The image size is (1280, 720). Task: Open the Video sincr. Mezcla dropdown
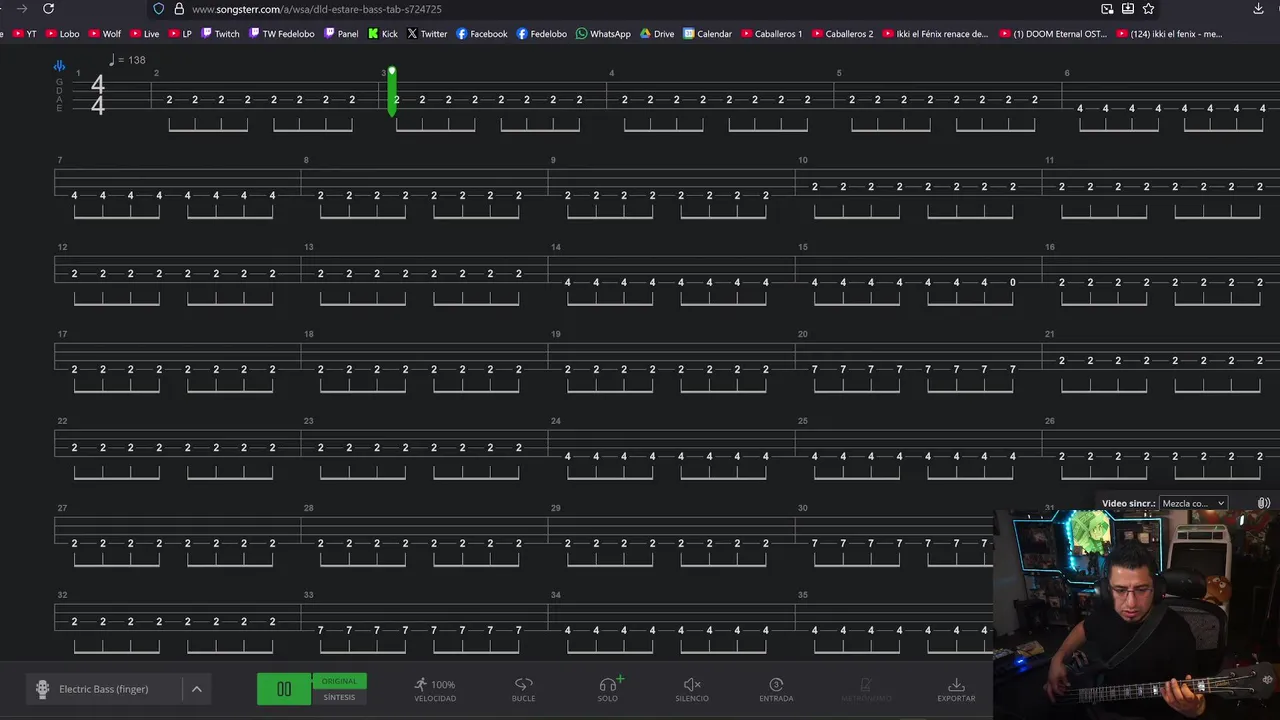click(1193, 503)
